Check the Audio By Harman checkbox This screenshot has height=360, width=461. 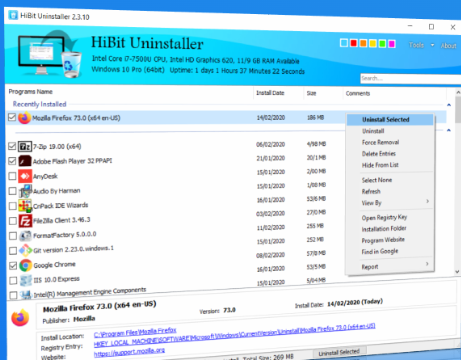(x=12, y=191)
